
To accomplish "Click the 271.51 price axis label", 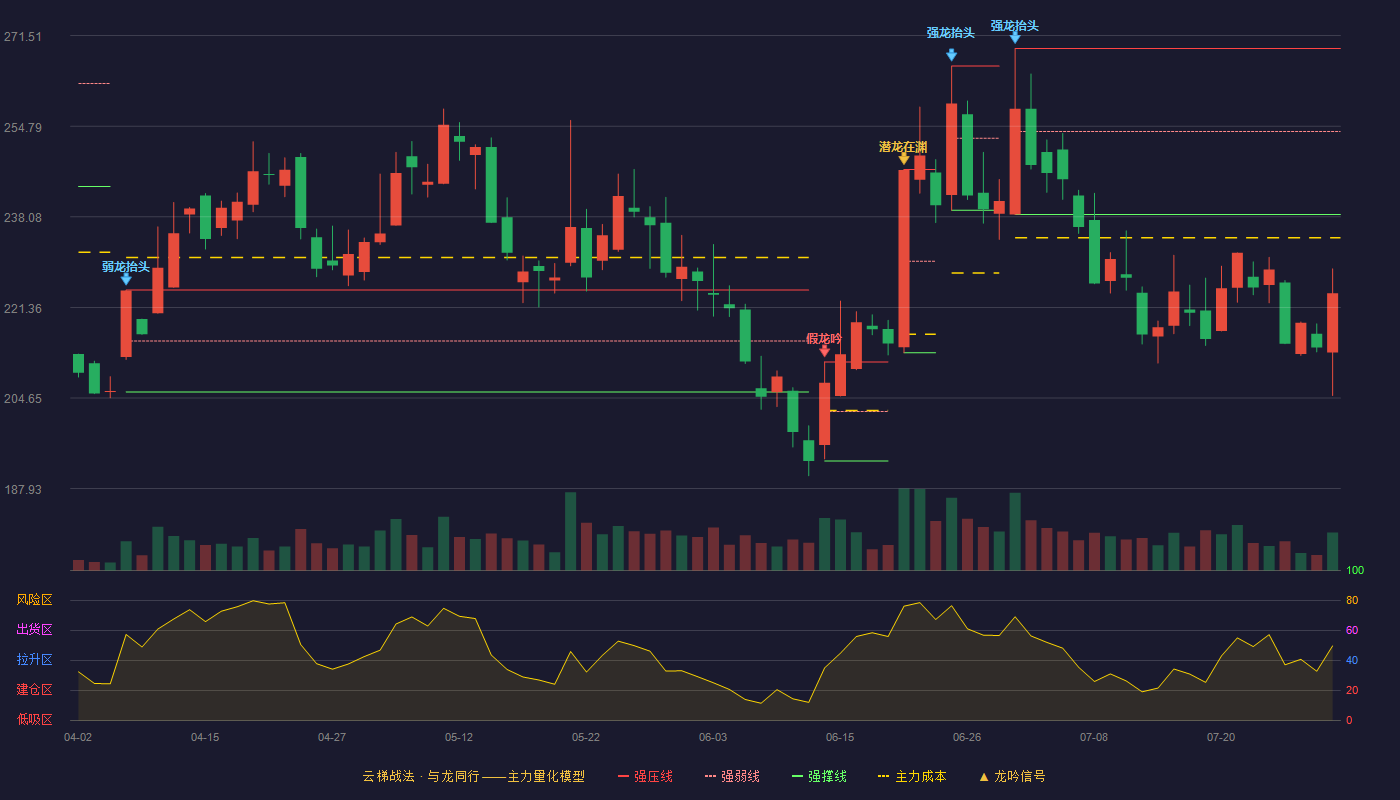I will [x=23, y=37].
